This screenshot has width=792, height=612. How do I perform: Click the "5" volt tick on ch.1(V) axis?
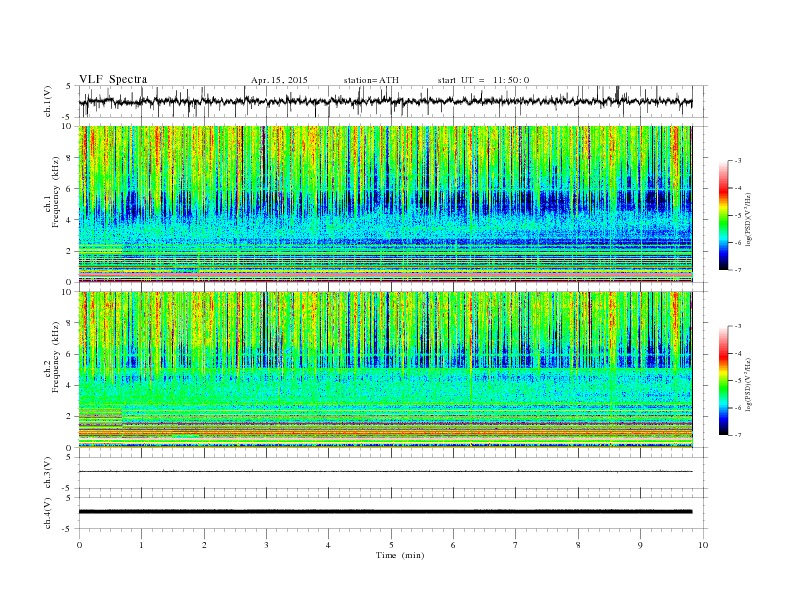[x=69, y=86]
